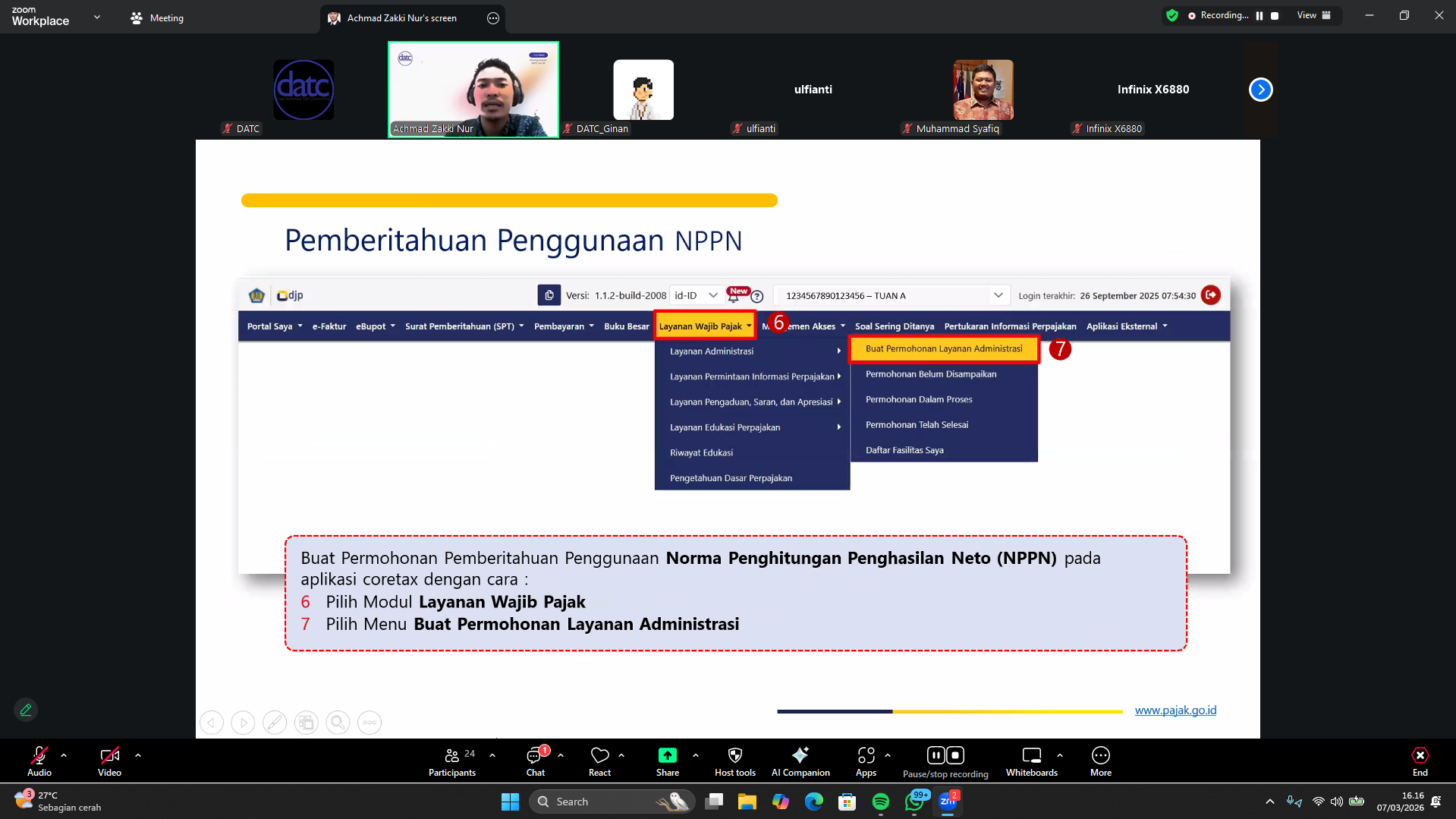1456x819 pixels.
Task: Open the View layout dropdown
Action: click(x=1313, y=16)
